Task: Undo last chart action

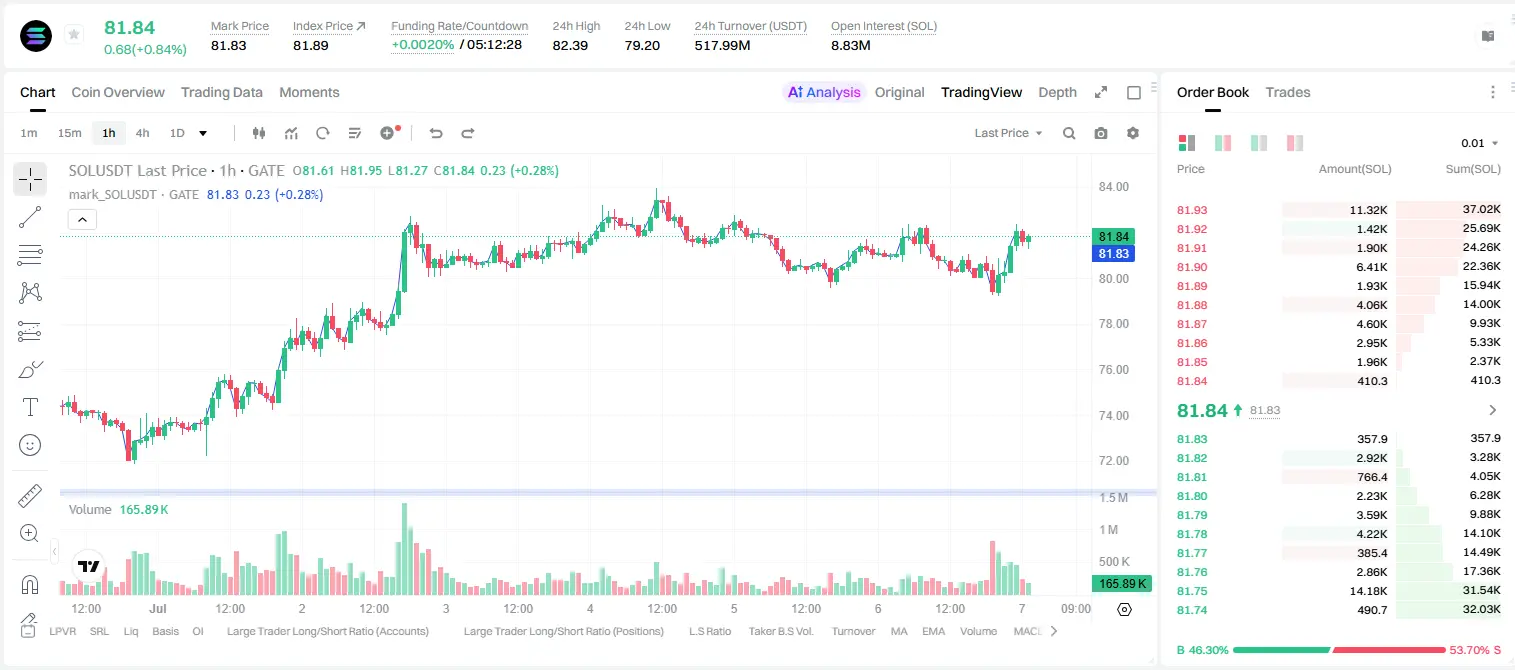Action: coord(436,133)
